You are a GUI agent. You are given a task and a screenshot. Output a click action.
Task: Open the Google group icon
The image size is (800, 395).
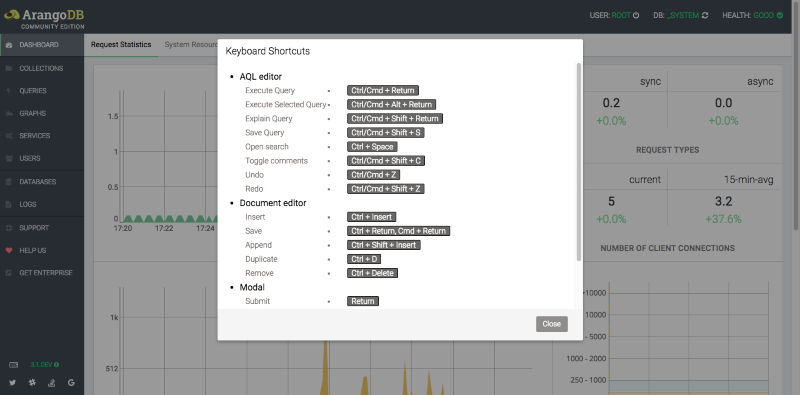71,382
